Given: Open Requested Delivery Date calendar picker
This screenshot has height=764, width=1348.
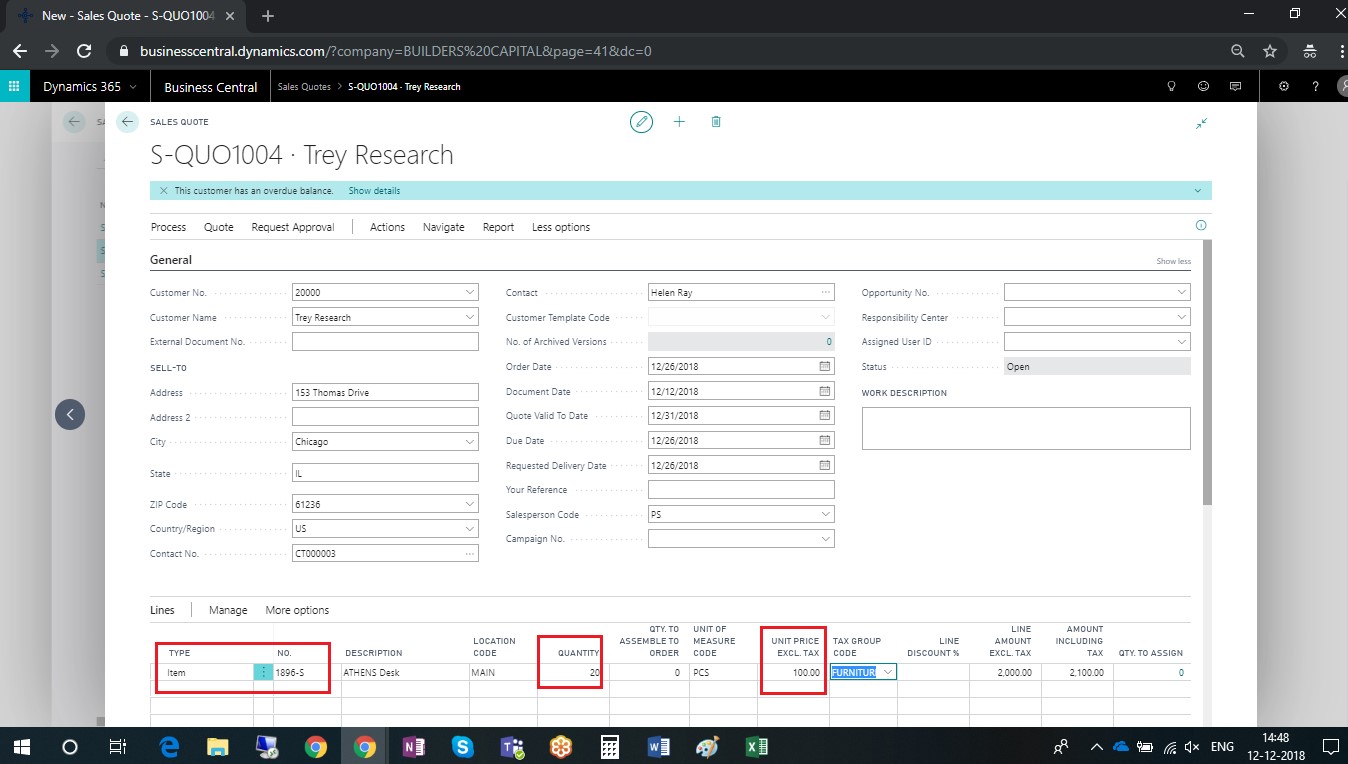Looking at the screenshot, I should point(825,465).
